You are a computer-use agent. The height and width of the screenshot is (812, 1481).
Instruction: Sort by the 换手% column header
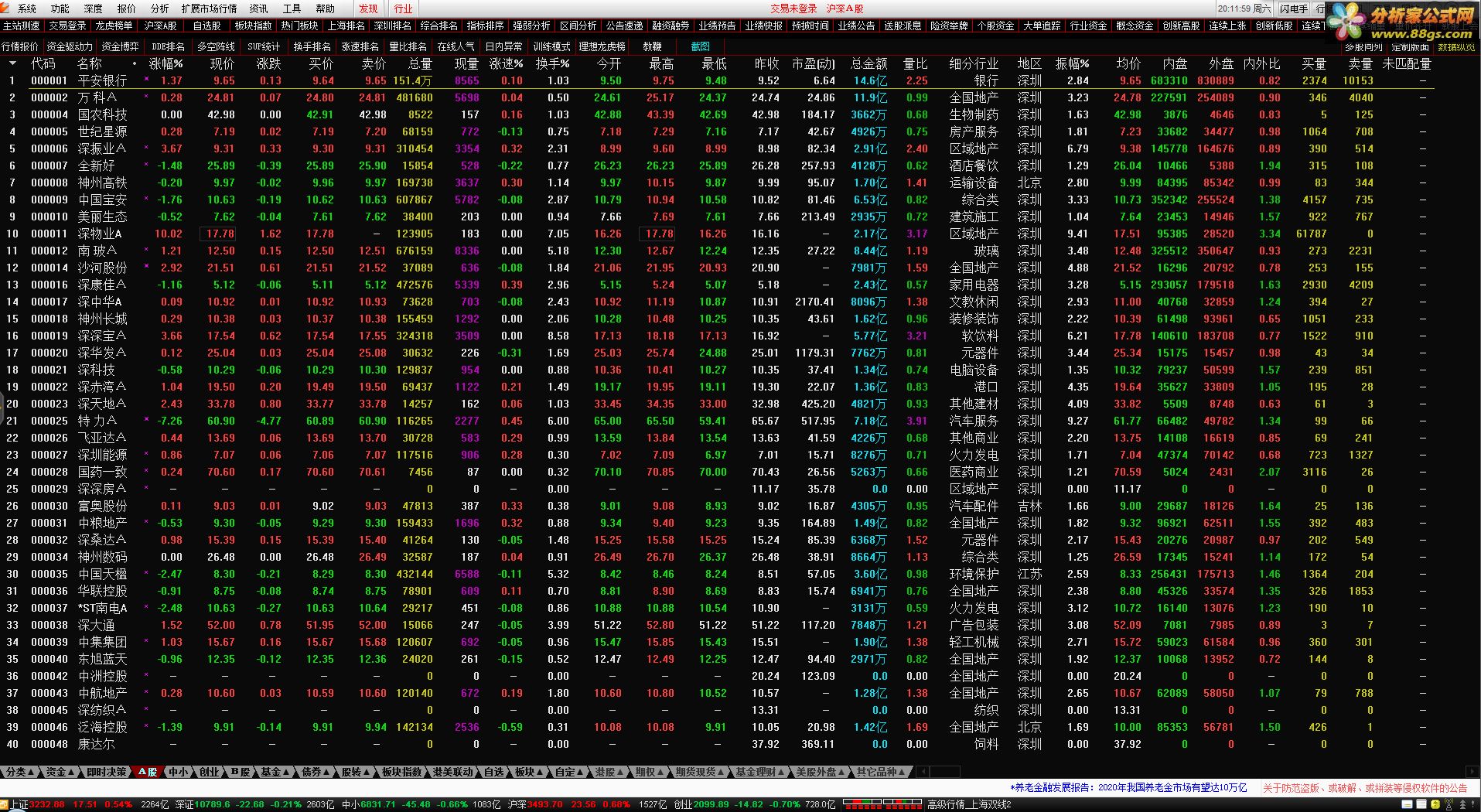[552, 63]
